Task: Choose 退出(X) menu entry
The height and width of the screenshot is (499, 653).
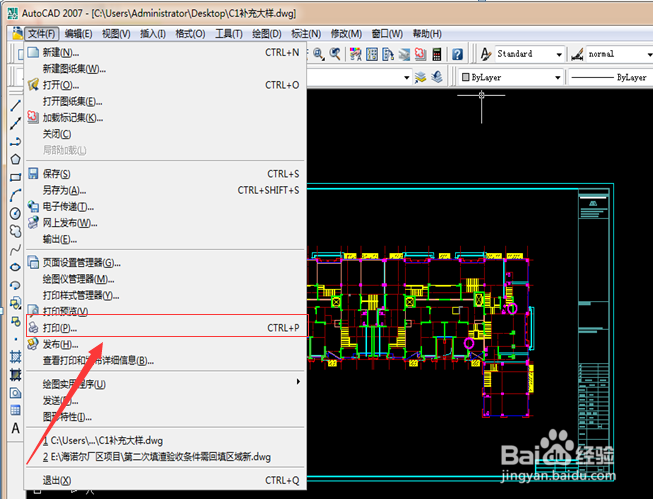Action: click(166, 480)
